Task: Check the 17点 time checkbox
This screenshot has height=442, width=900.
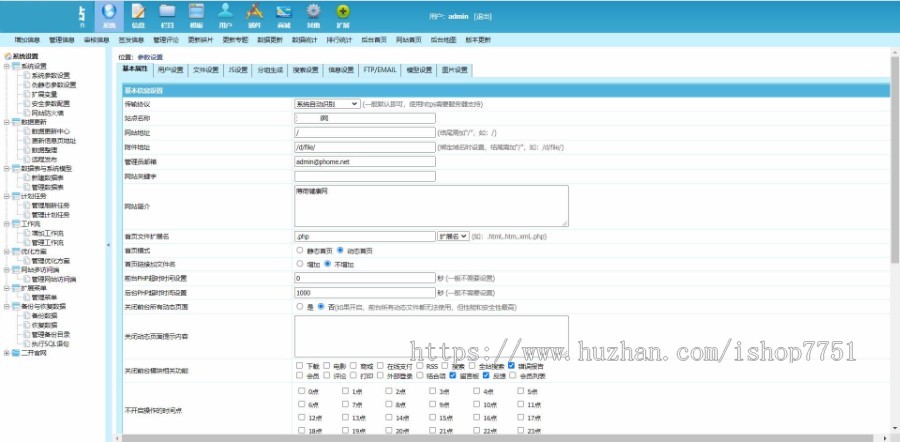Action: (x=521, y=417)
